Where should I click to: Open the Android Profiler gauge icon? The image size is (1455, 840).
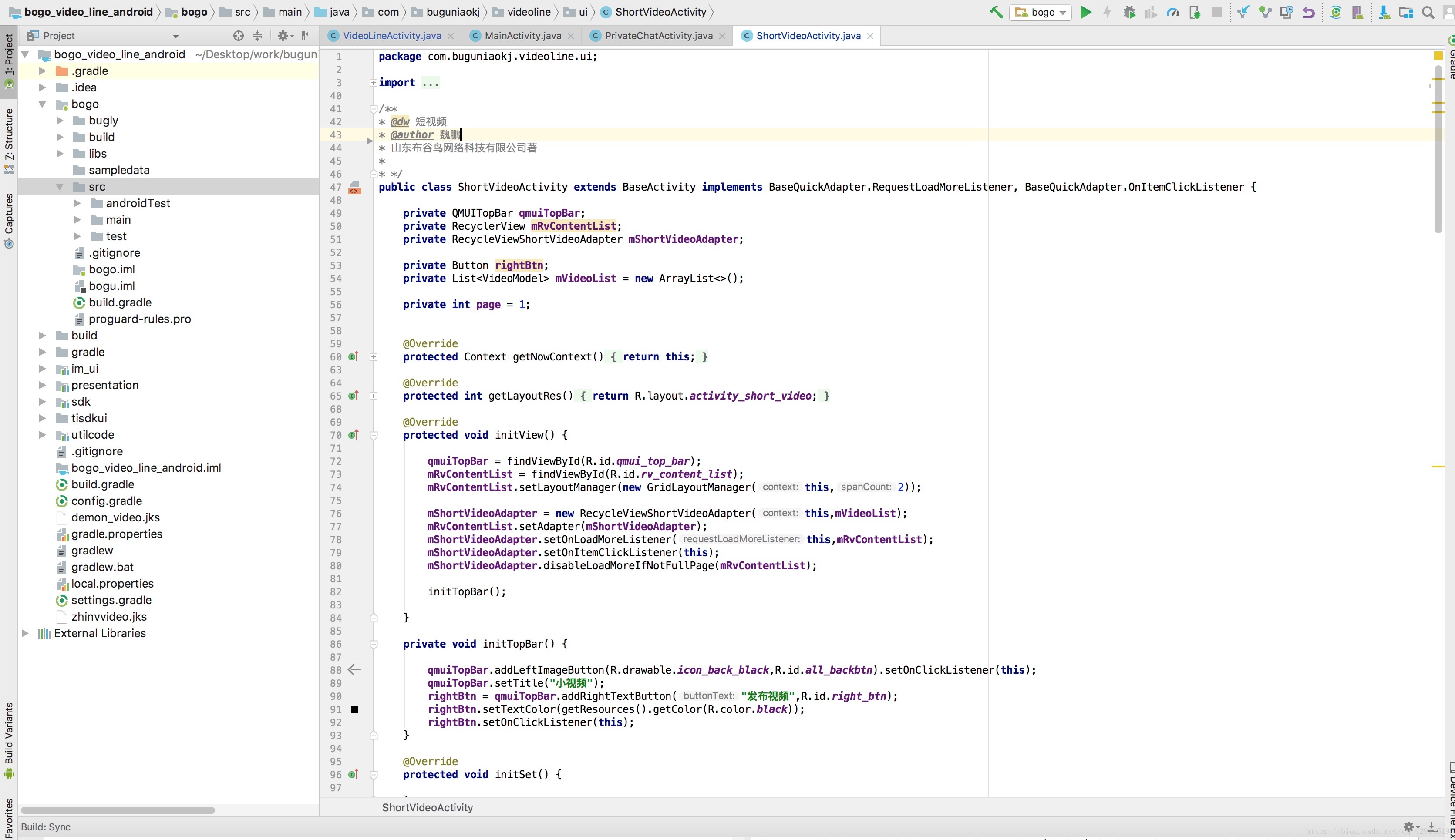coord(1172,12)
